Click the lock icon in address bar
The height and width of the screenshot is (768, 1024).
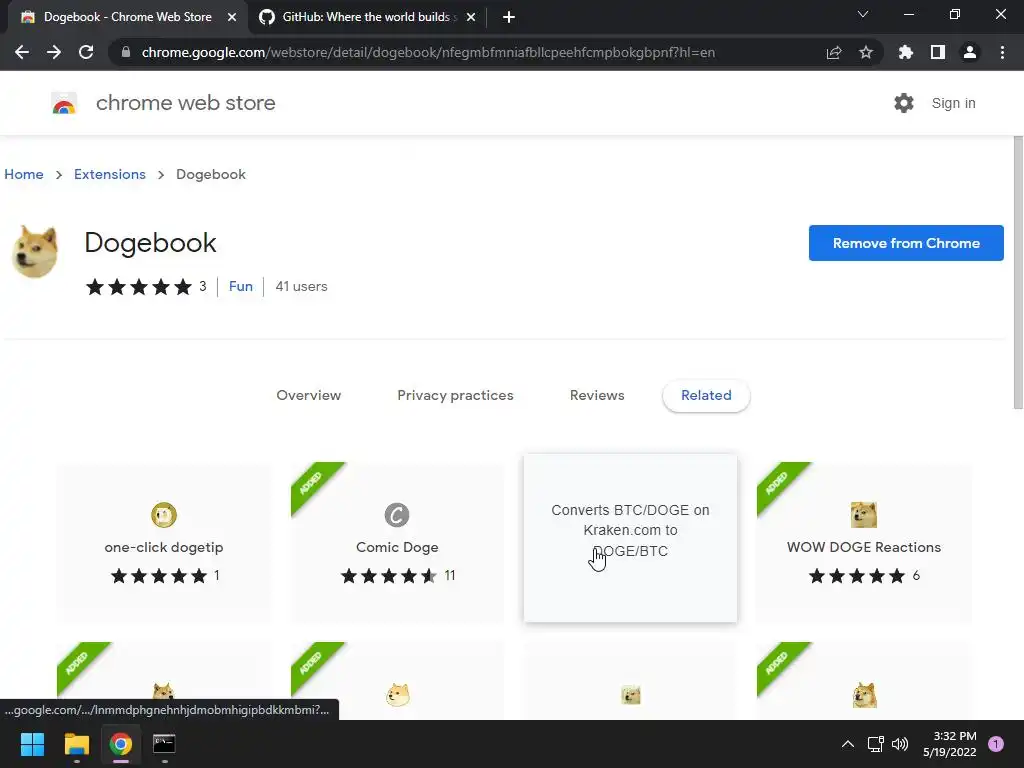pyautogui.click(x=126, y=52)
